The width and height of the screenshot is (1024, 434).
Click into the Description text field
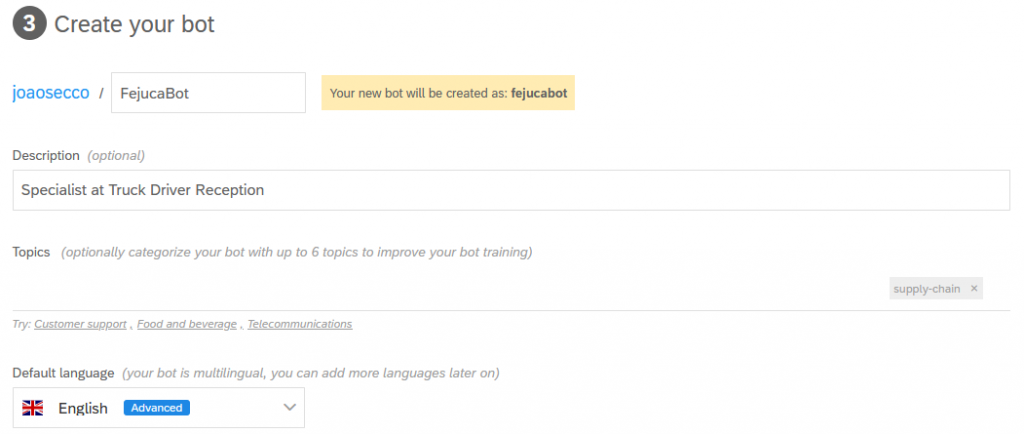(510, 190)
